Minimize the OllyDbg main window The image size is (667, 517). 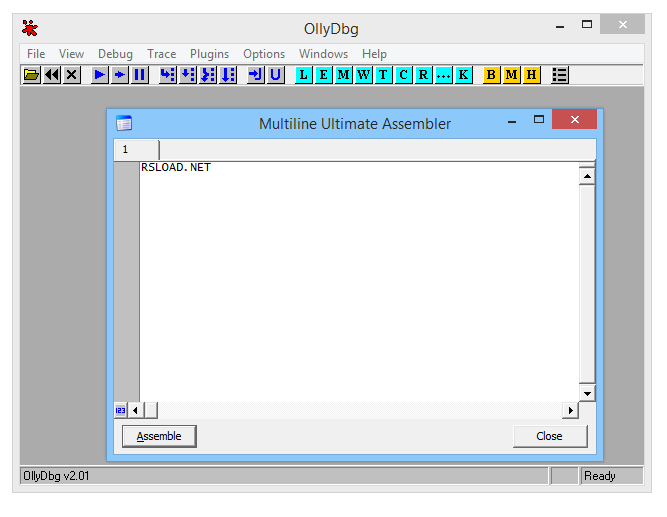(x=560, y=26)
